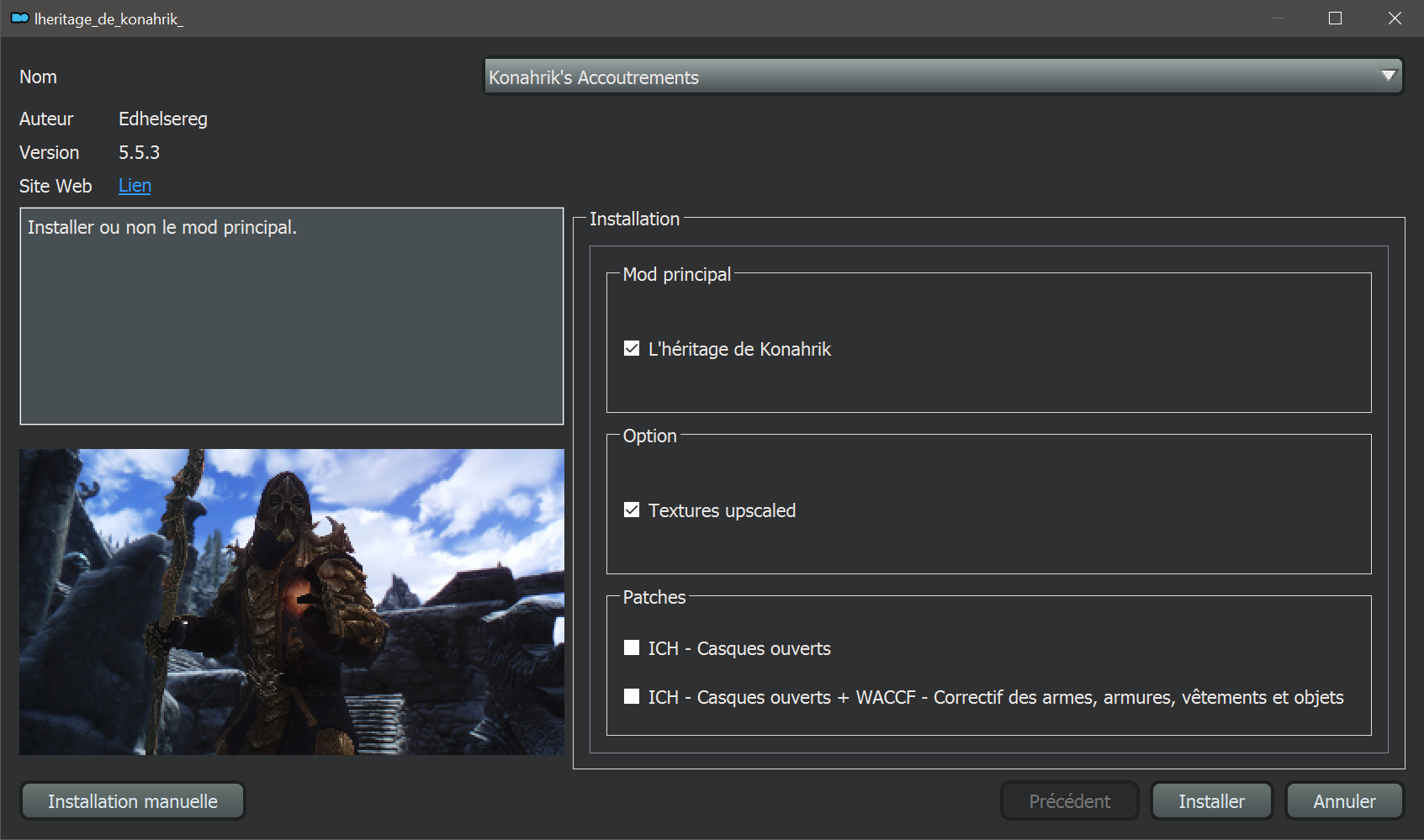
Task: Click the author name Edhelsereg
Action: pos(163,119)
